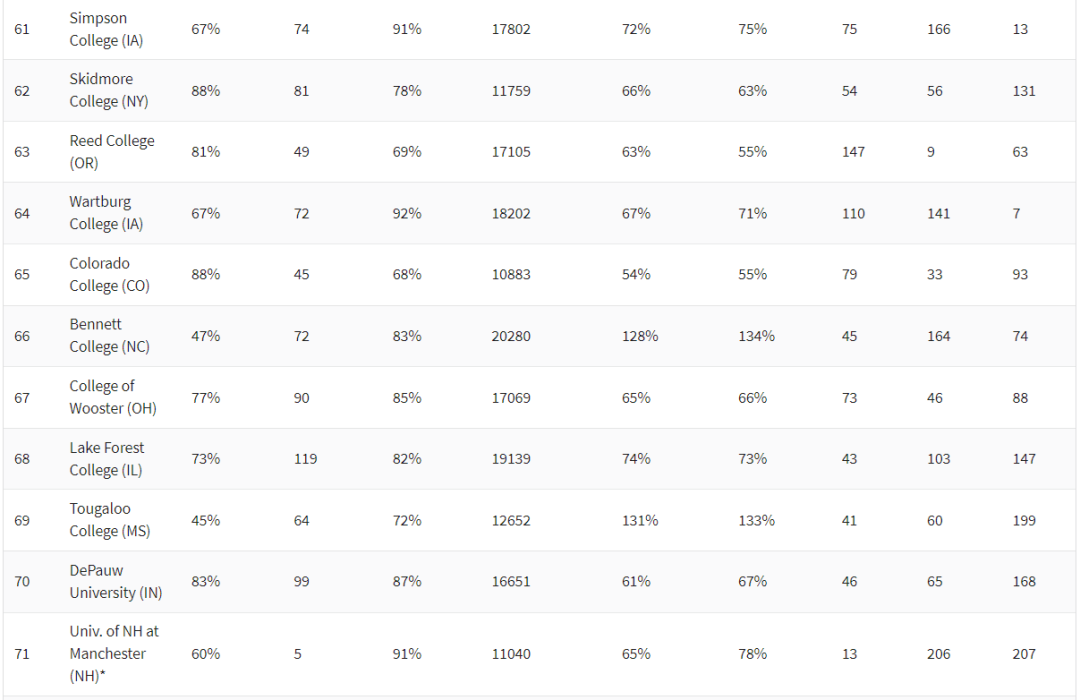Open College of Wooster (OH) entry
1080x700 pixels.
[x=113, y=397]
